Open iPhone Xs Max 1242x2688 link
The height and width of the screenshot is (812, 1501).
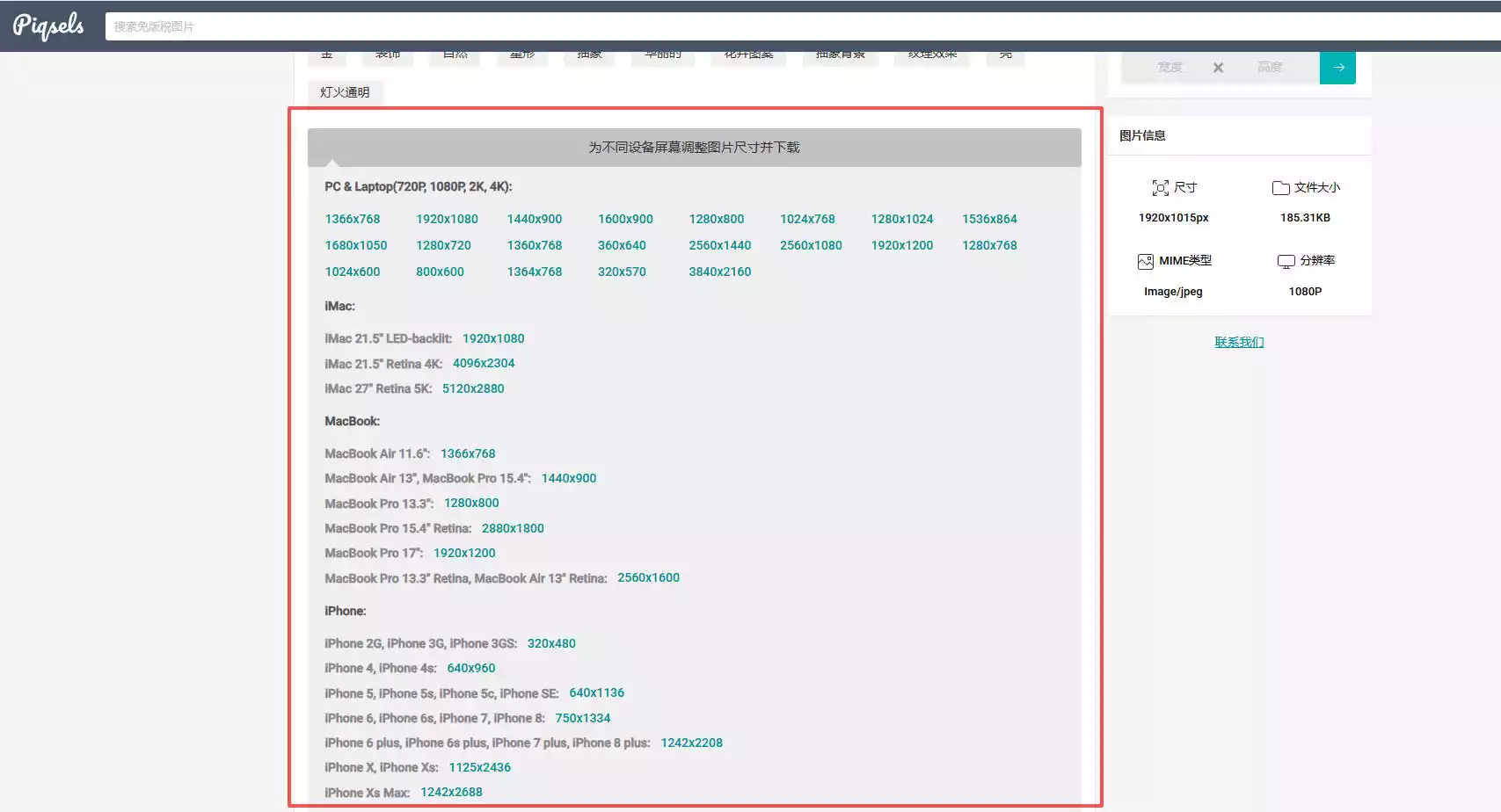click(x=451, y=793)
